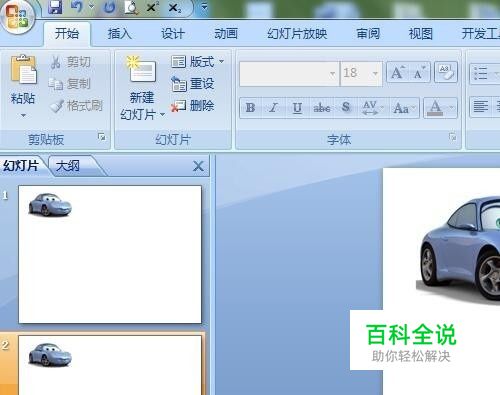This screenshot has width=500, height=395.
Task: Open the AV character spacing menu
Action: (372, 108)
